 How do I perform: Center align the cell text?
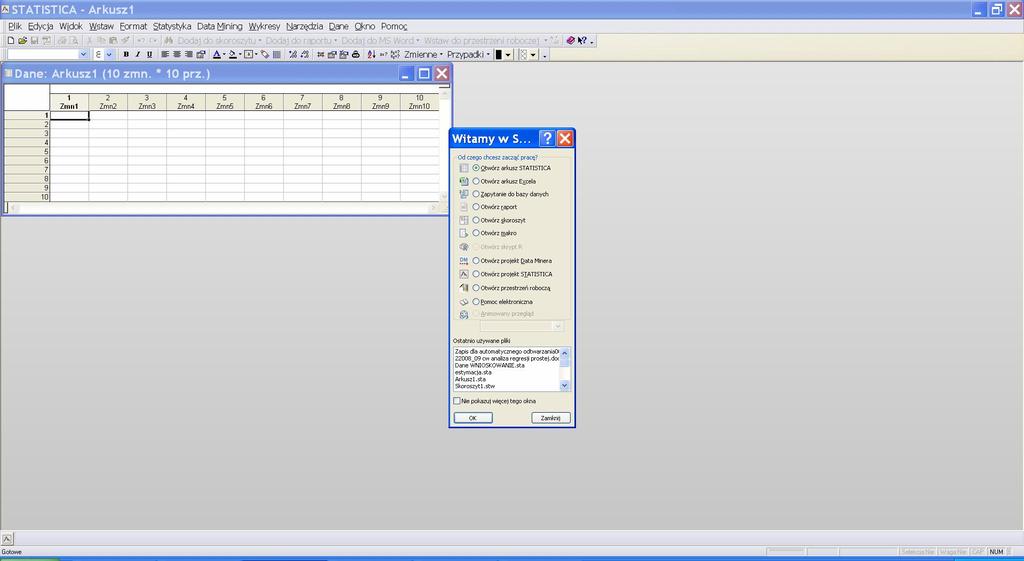pyautogui.click(x=176, y=55)
